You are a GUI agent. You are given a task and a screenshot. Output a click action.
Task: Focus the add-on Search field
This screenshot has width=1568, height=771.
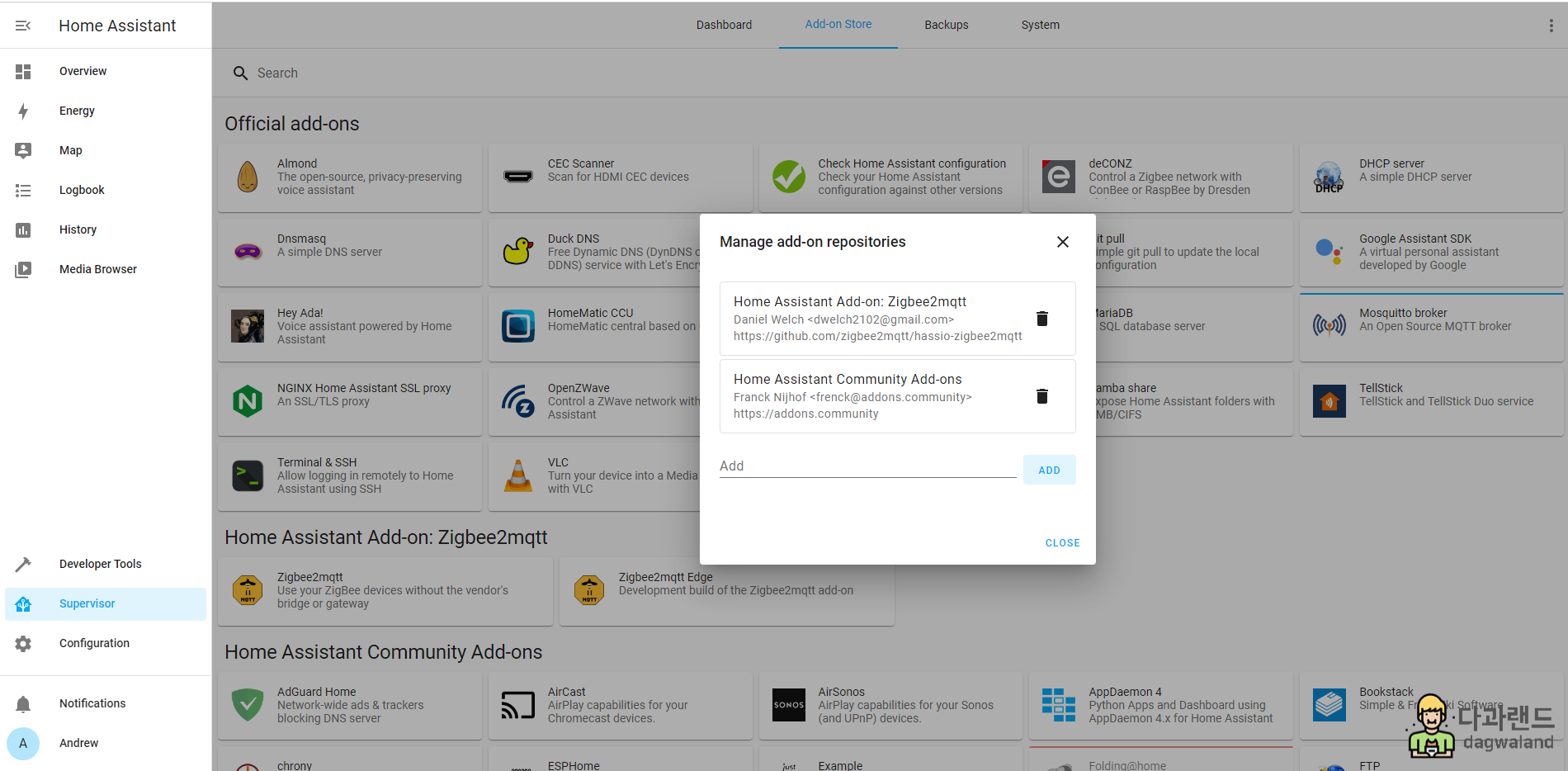click(890, 73)
